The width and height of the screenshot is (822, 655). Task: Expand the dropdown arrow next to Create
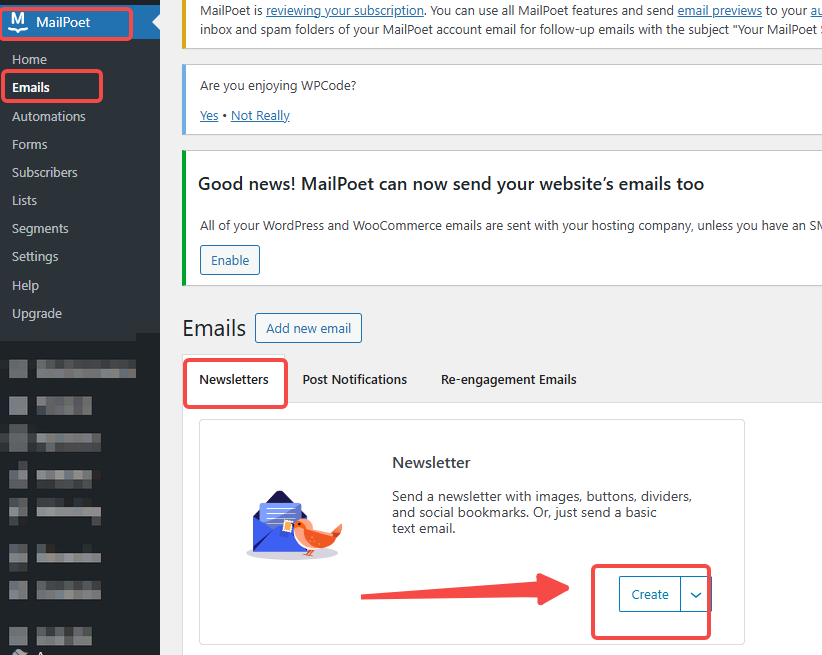coord(694,594)
